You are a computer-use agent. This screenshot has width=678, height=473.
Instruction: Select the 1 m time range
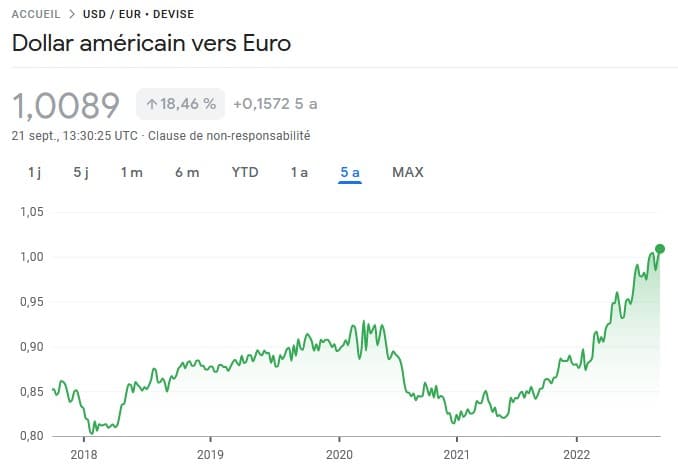pos(131,173)
